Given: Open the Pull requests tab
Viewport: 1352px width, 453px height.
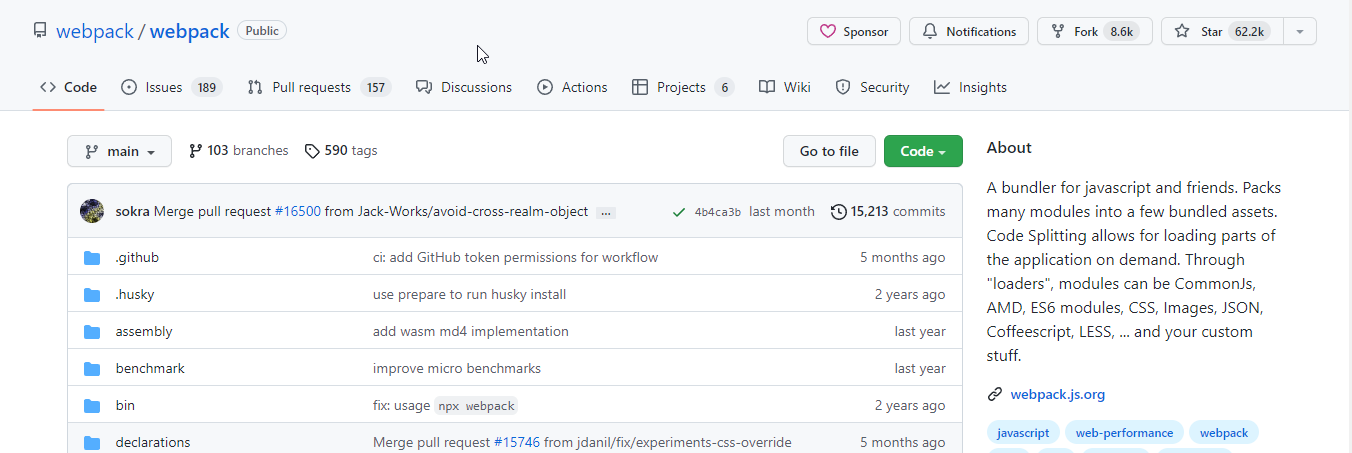Looking at the screenshot, I should 319,87.
